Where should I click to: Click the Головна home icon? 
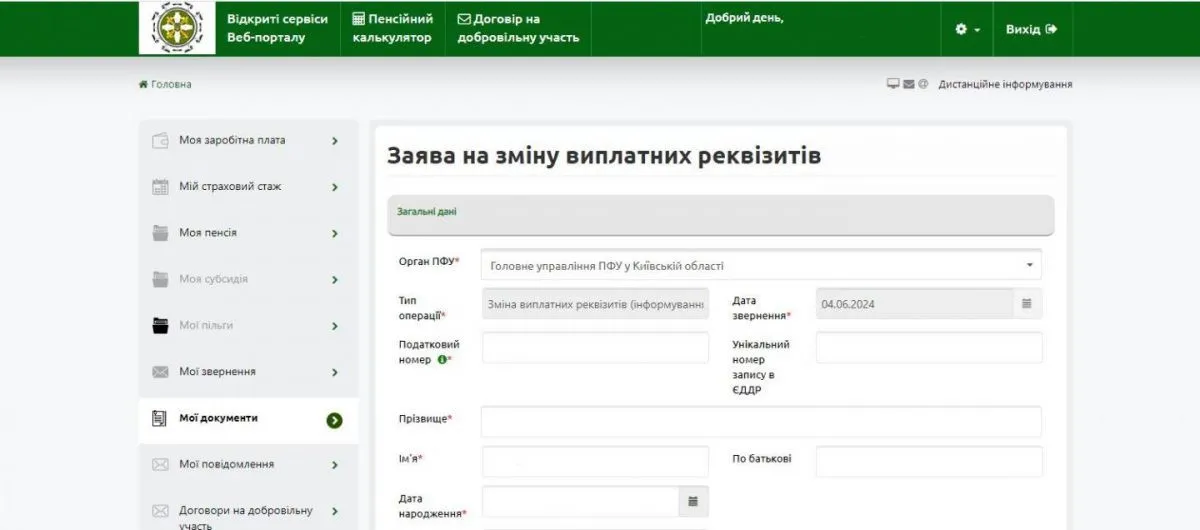[x=143, y=84]
